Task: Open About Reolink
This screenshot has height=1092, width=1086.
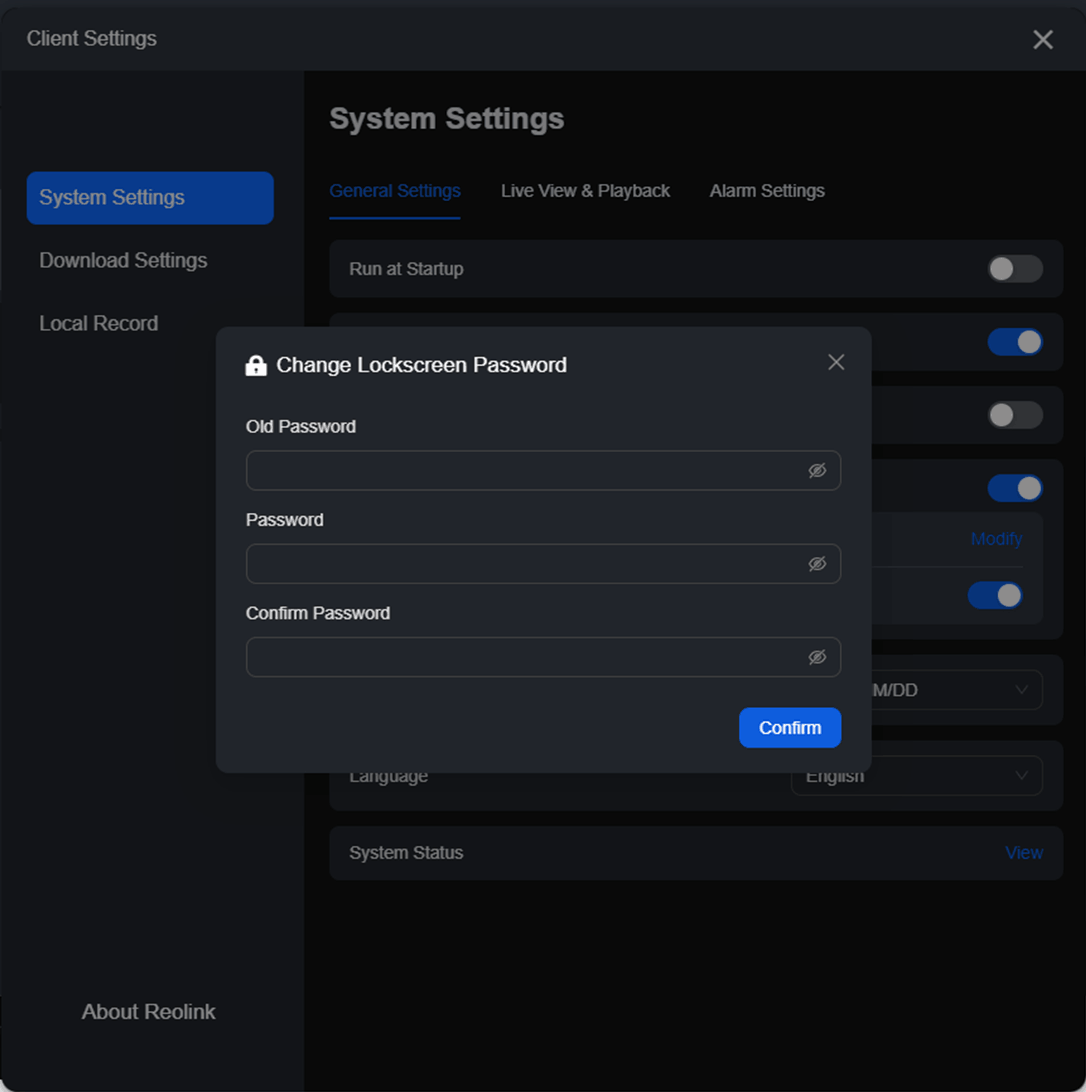Action: coord(148,1012)
